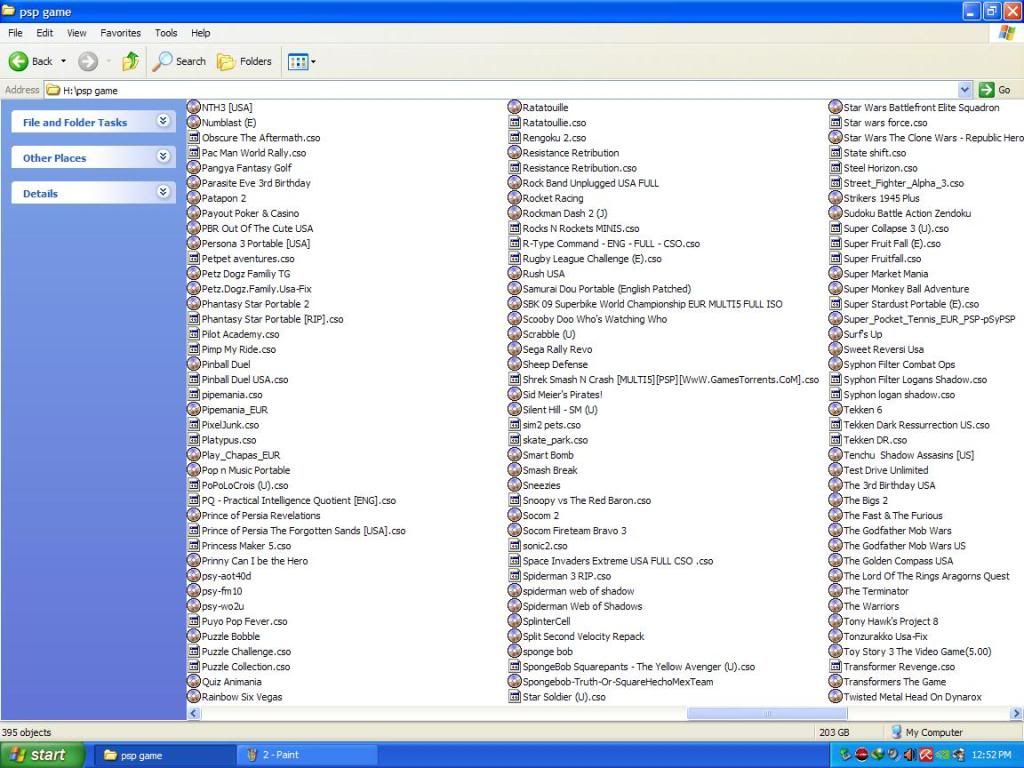1024x768 pixels.
Task: Click file name Parasite Eve 3rd Birthday
Action: click(256, 183)
